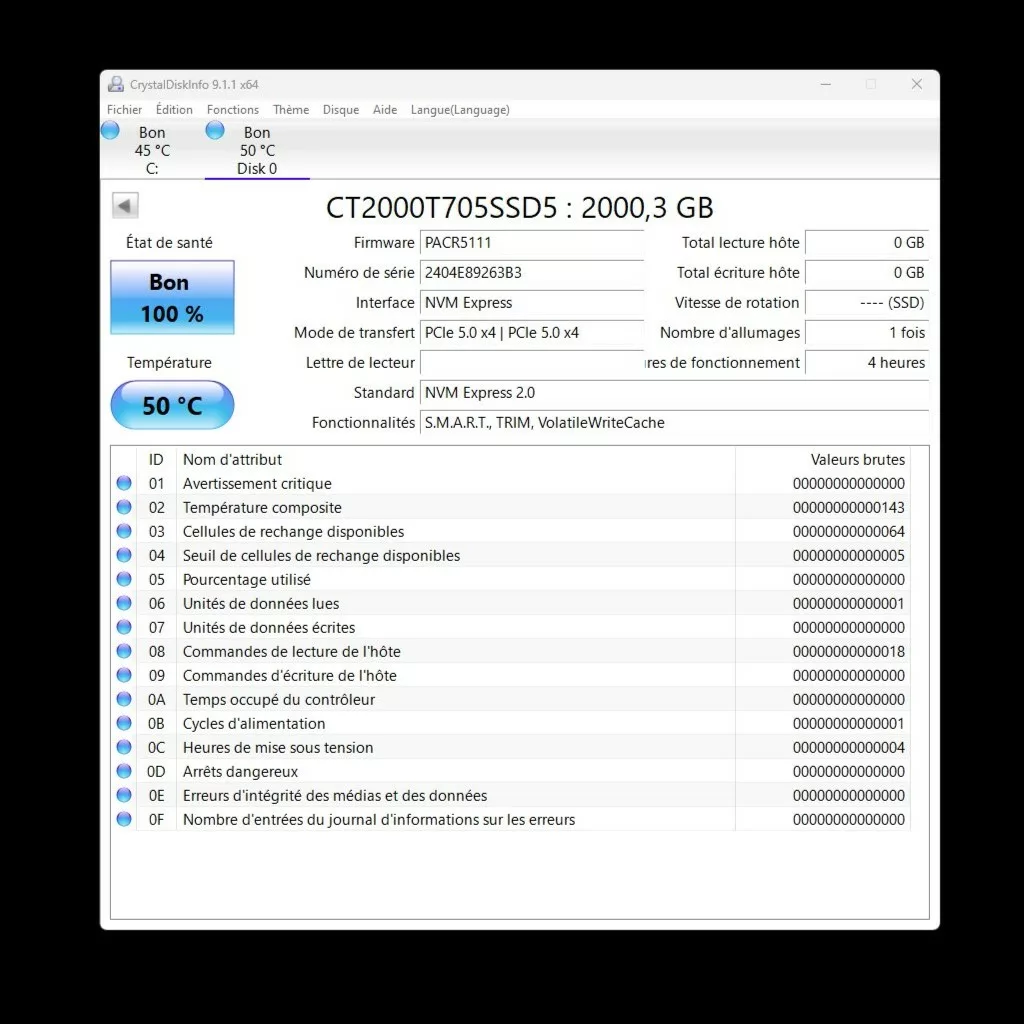Click status orb for Commandes de lecture row
This screenshot has height=1024, width=1024.
124,651
